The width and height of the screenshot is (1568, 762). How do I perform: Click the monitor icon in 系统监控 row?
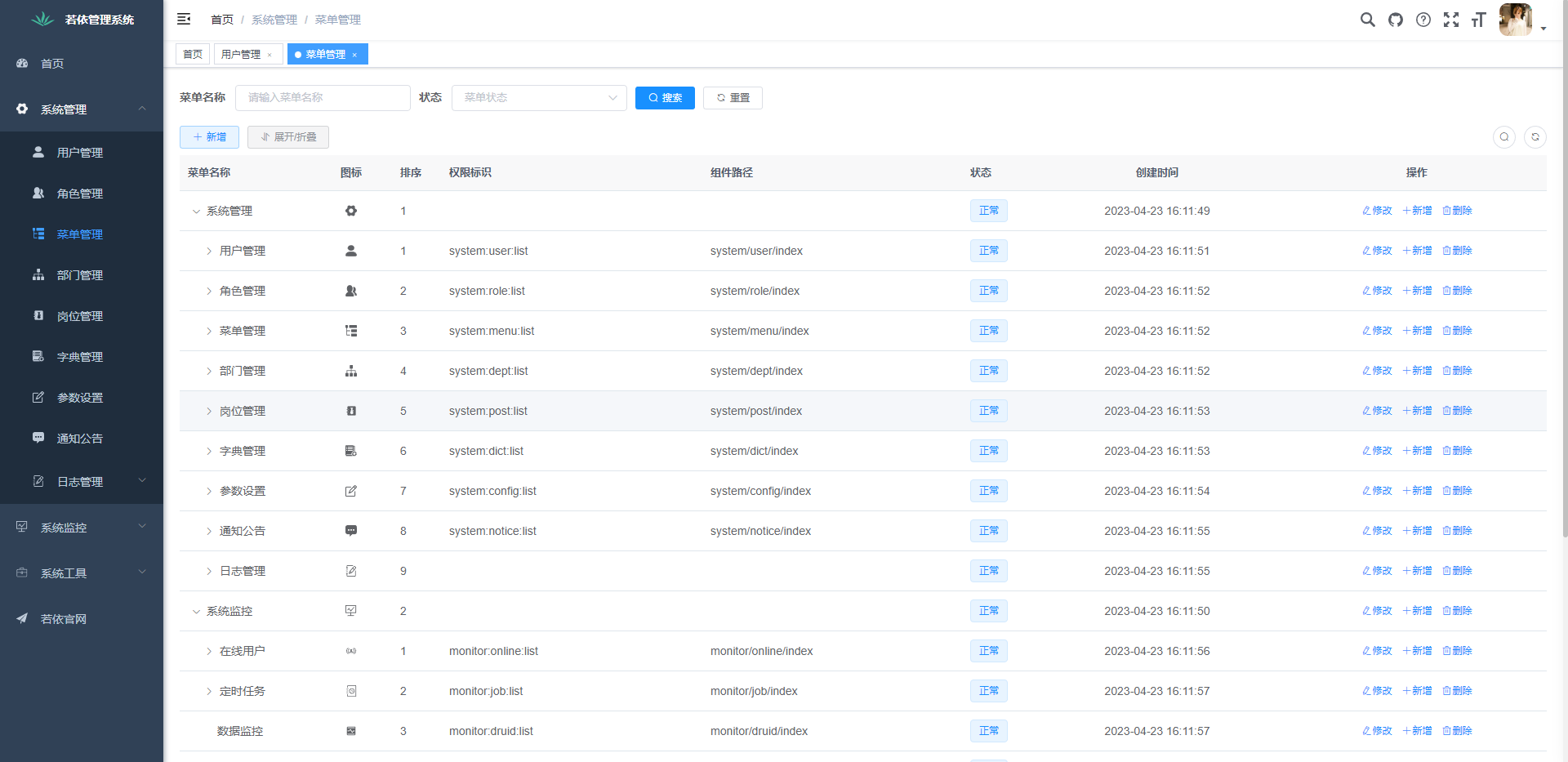[351, 611]
